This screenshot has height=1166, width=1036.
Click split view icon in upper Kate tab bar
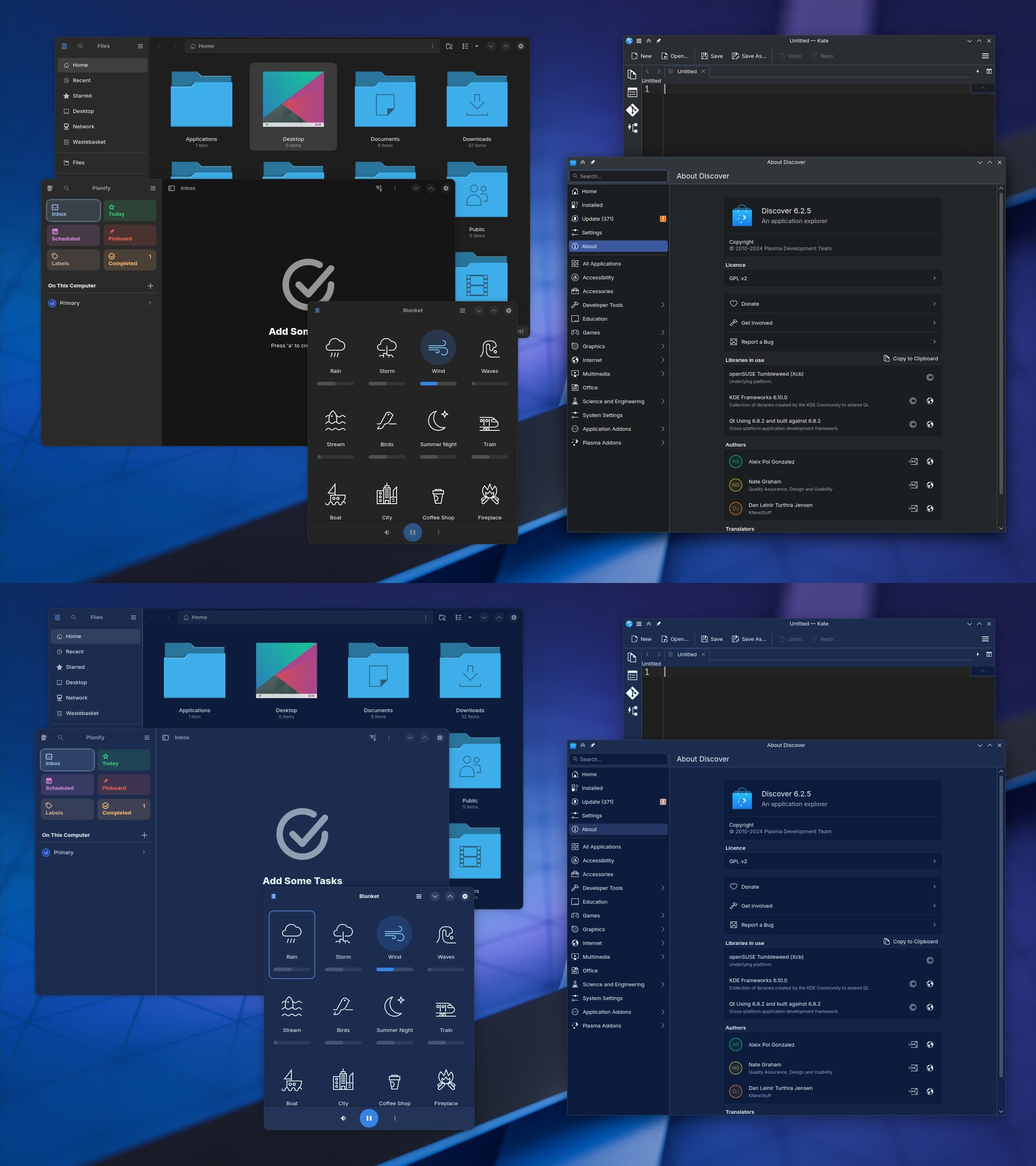click(x=989, y=71)
